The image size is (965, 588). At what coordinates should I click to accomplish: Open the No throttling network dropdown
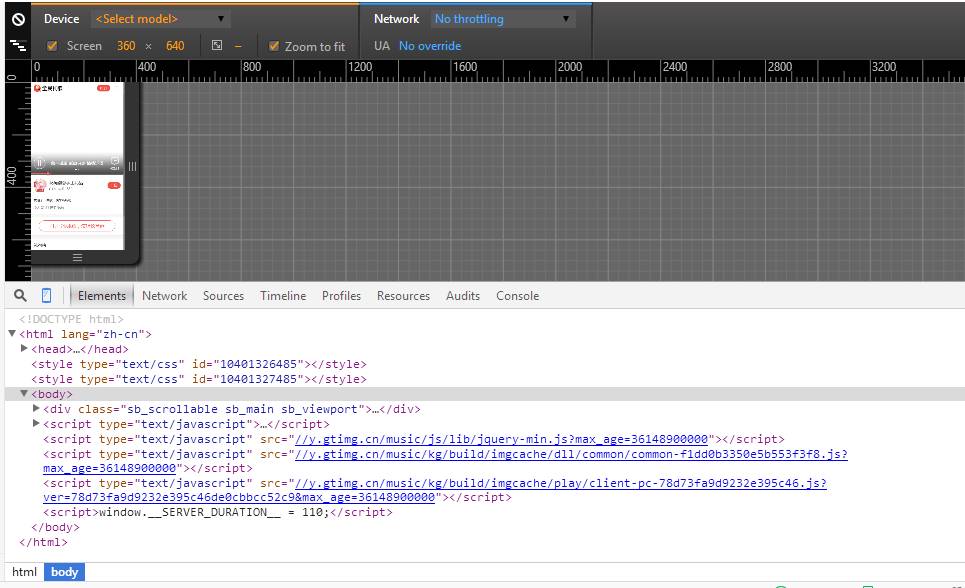(503, 19)
